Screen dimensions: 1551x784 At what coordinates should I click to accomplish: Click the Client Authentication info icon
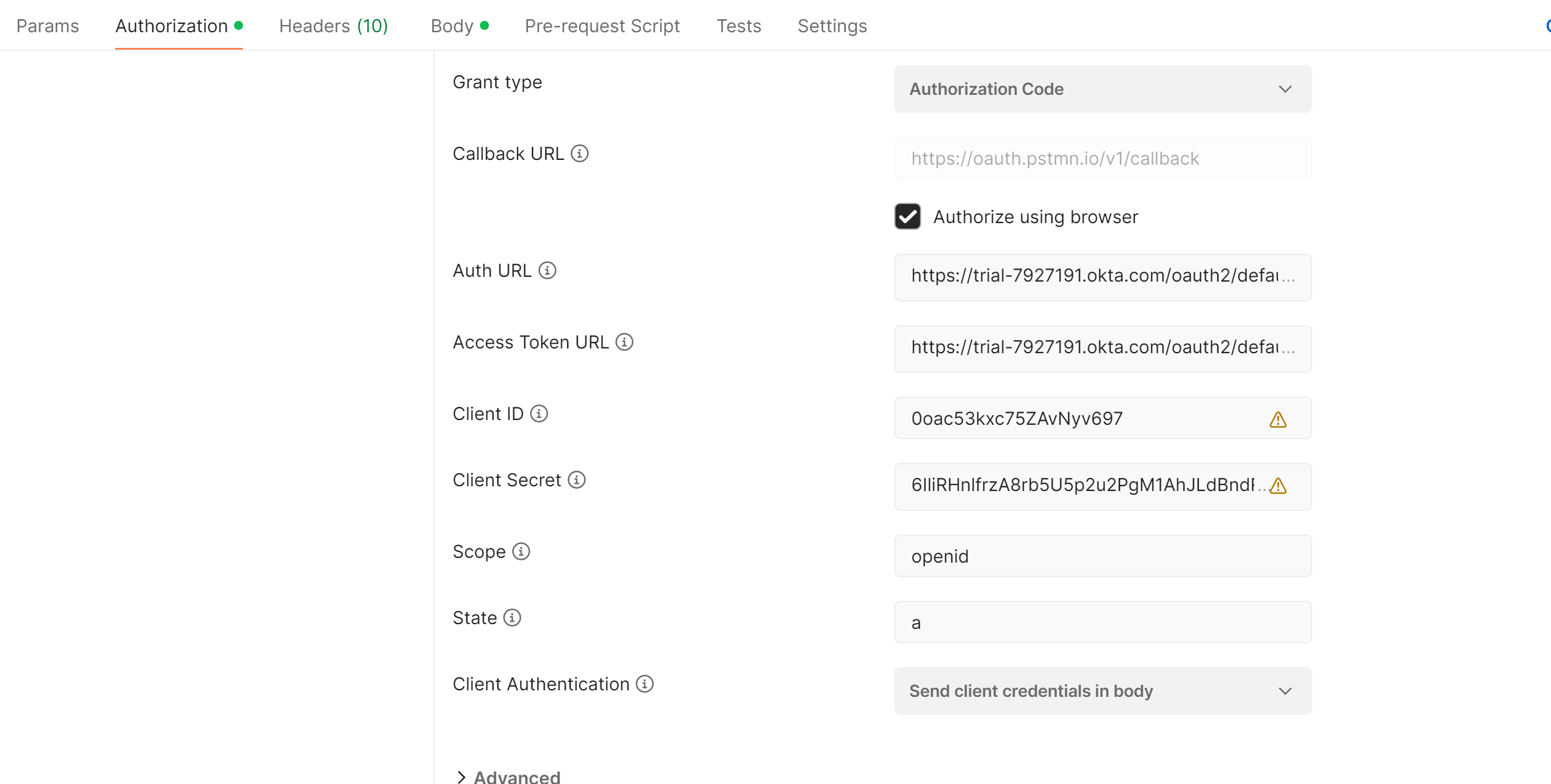[644, 684]
